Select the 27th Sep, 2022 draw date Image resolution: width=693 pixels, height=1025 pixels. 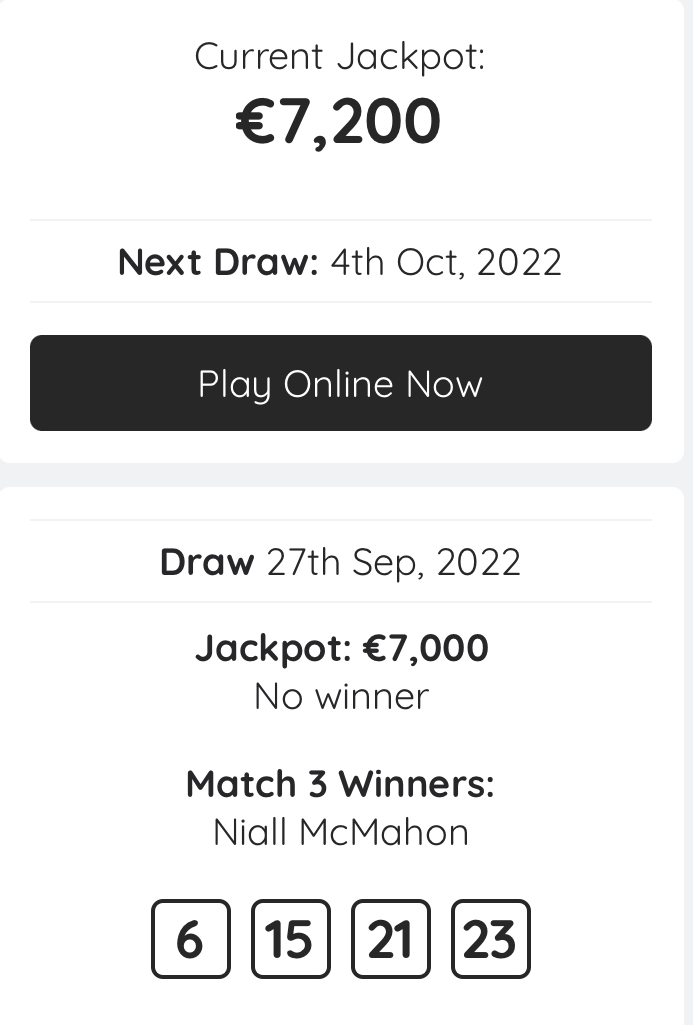(394, 562)
